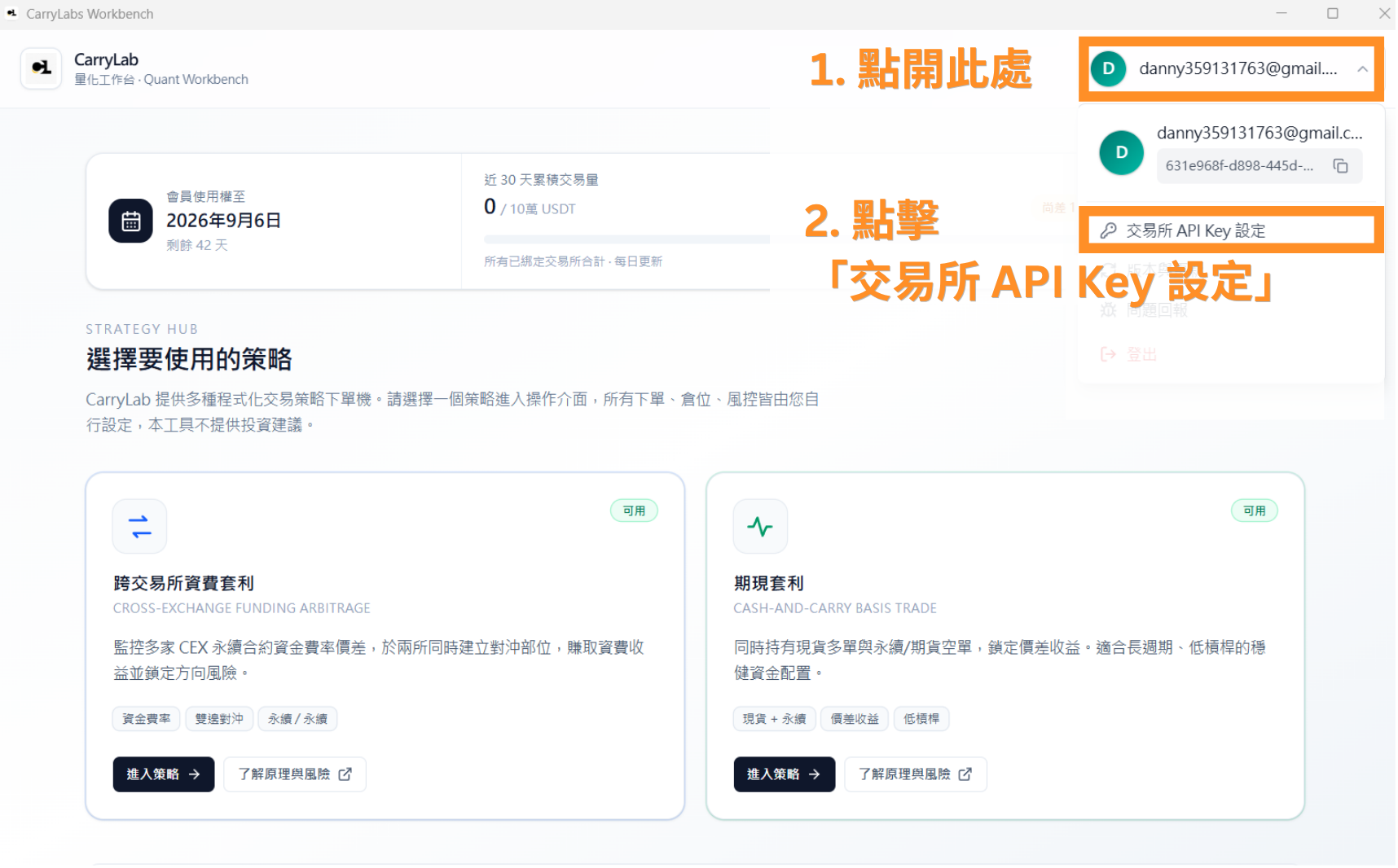
Task: Collapse the account menu with the chevron arrow
Action: tap(1362, 69)
